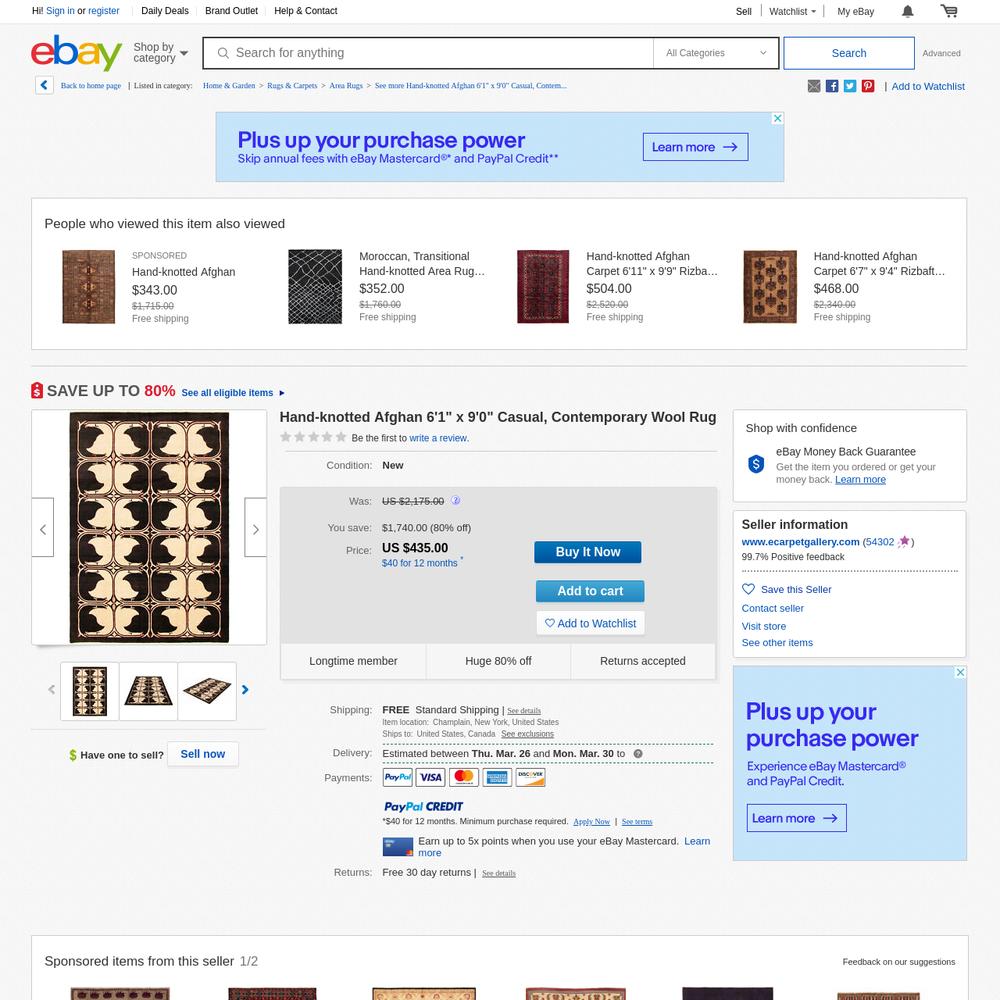Show next rug image with right arrow
The width and height of the screenshot is (1000, 1000).
256,527
